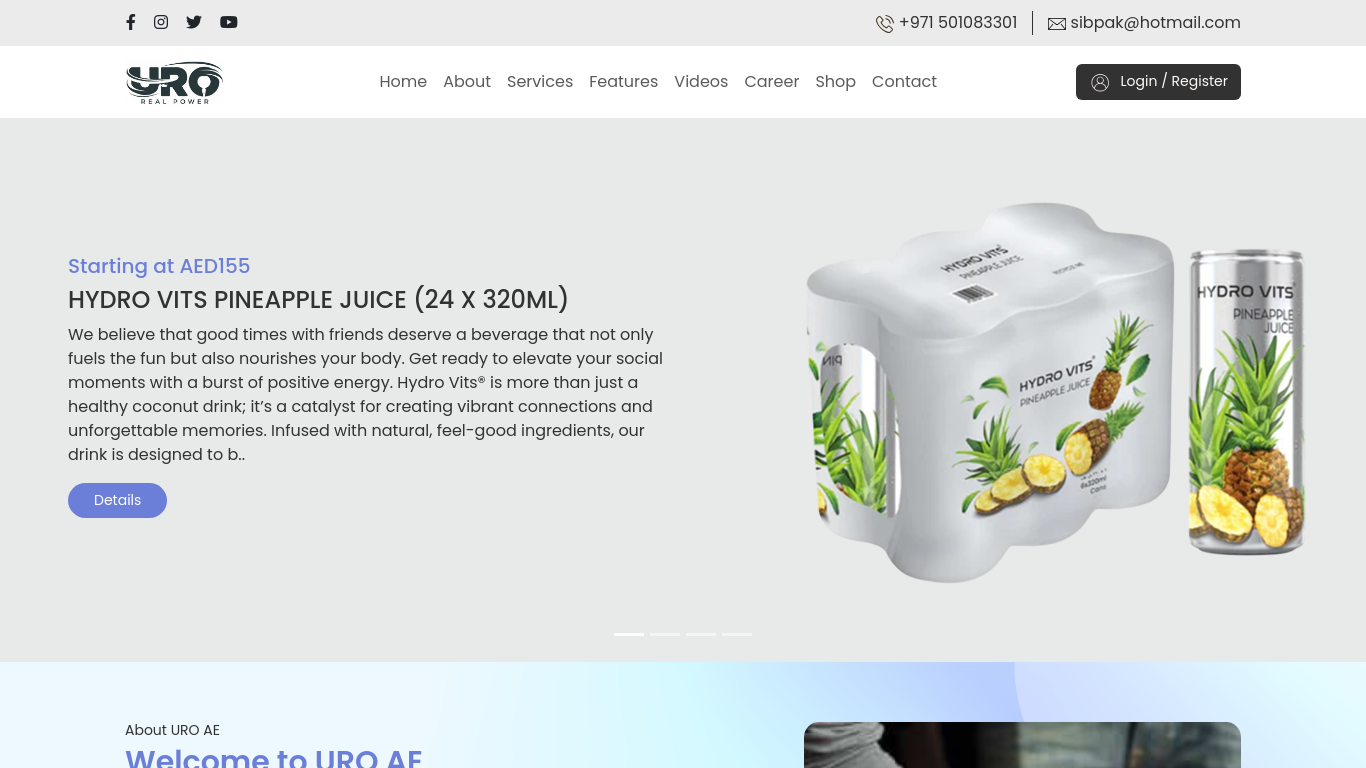
Task: Click the Login / Register button
Action: point(1158,82)
